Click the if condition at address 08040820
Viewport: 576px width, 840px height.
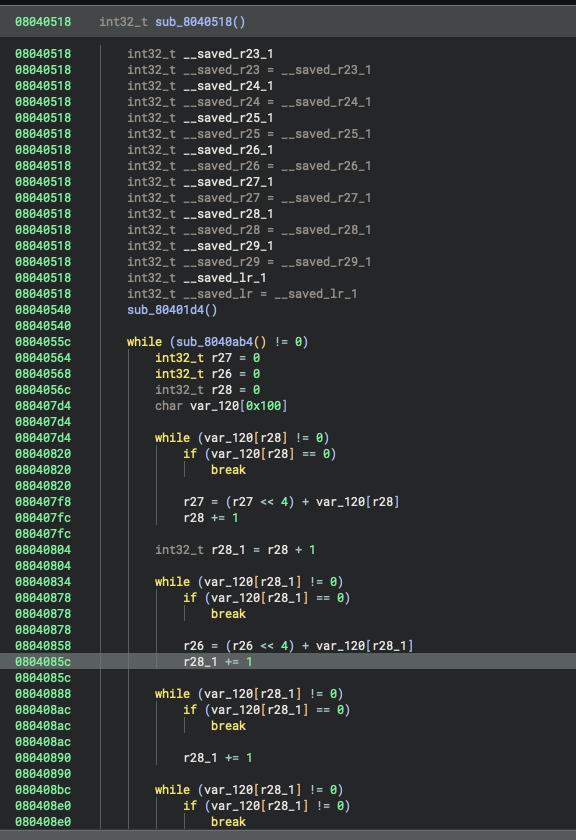tap(259, 454)
